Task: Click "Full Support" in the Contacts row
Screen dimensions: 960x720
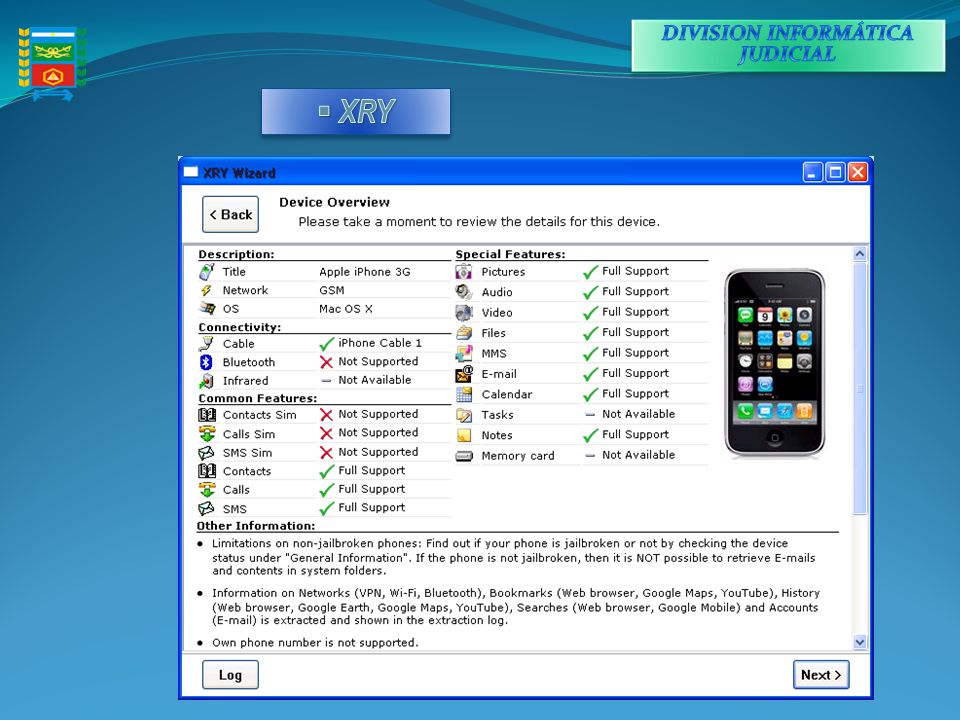Action: pos(372,470)
